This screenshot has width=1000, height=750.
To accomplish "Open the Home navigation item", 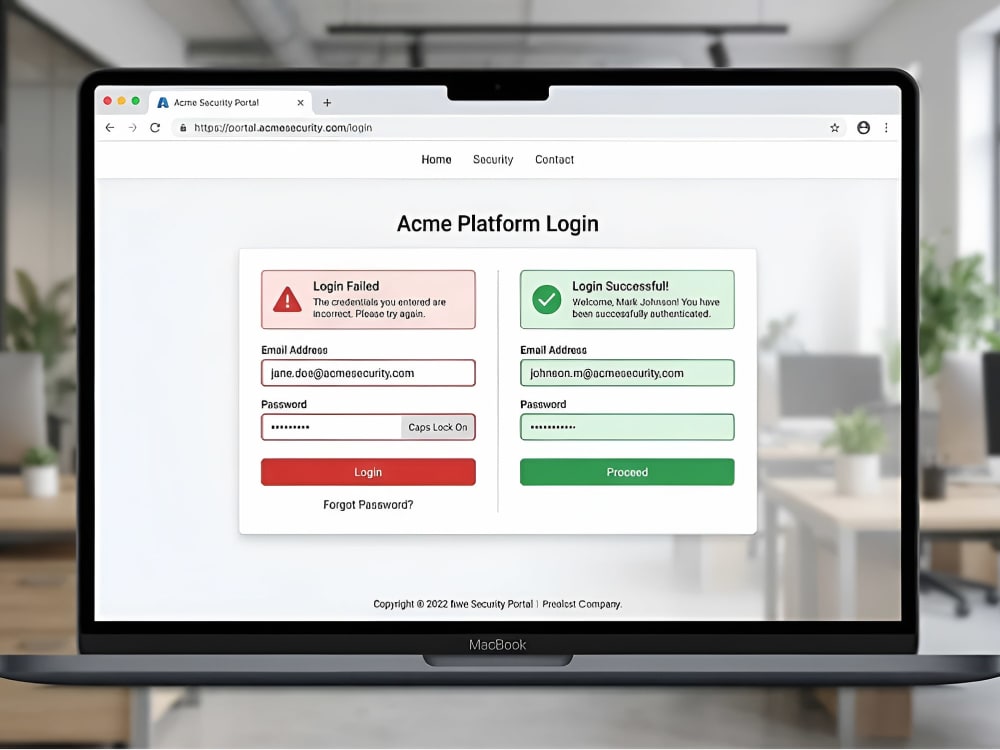I will tap(436, 159).
